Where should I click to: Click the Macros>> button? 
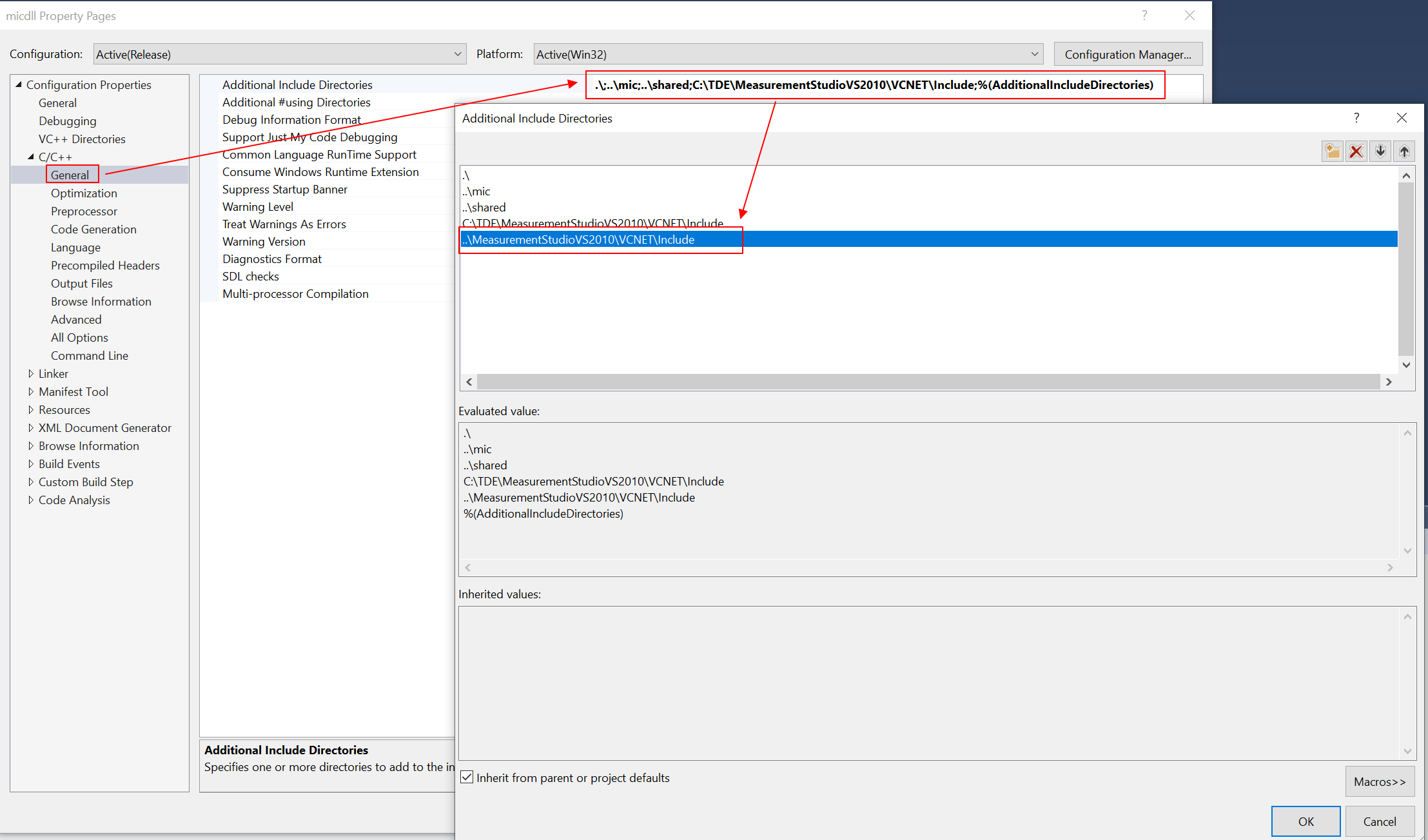[1379, 781]
